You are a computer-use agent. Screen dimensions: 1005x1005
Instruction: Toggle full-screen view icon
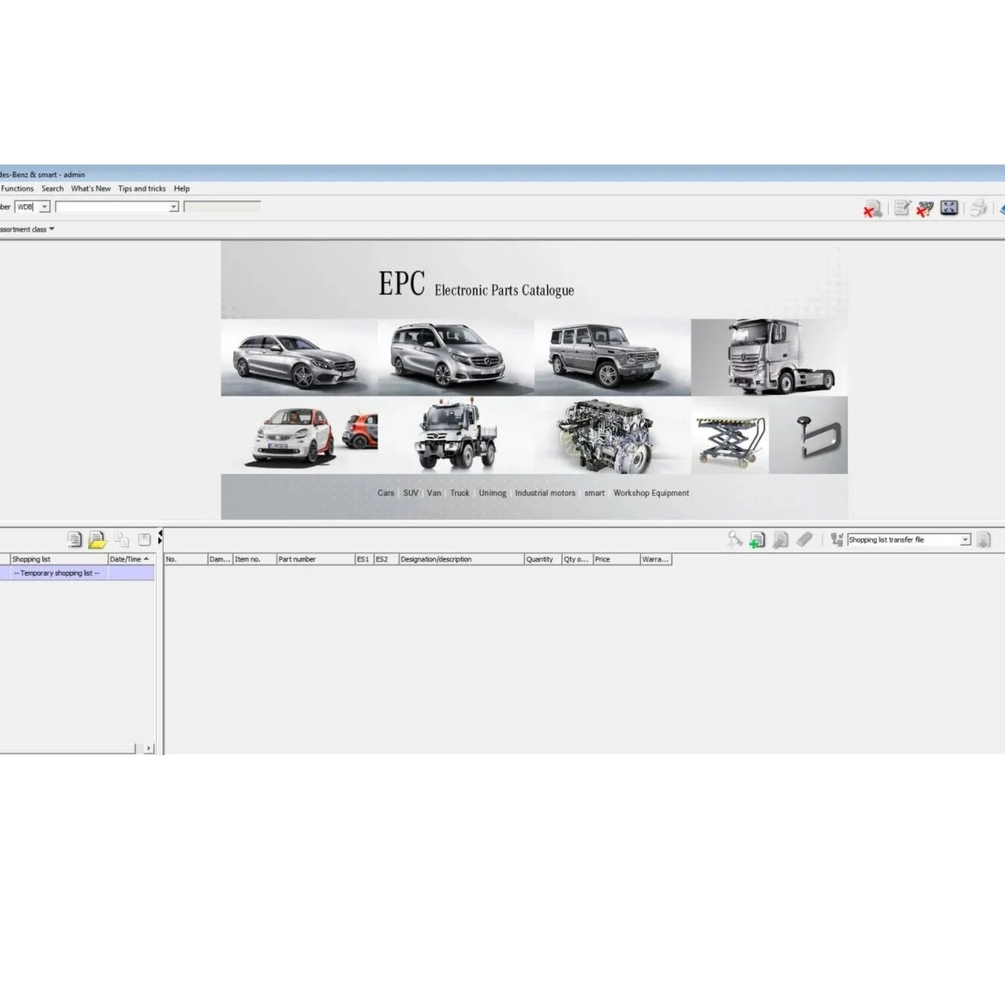coord(949,208)
